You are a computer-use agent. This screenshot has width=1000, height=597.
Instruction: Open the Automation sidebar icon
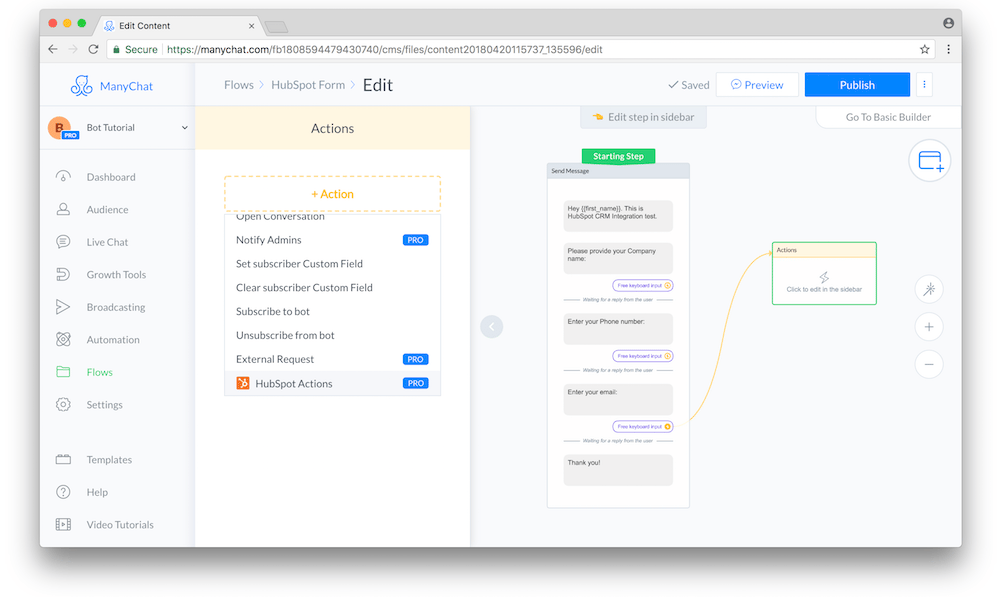(x=63, y=339)
